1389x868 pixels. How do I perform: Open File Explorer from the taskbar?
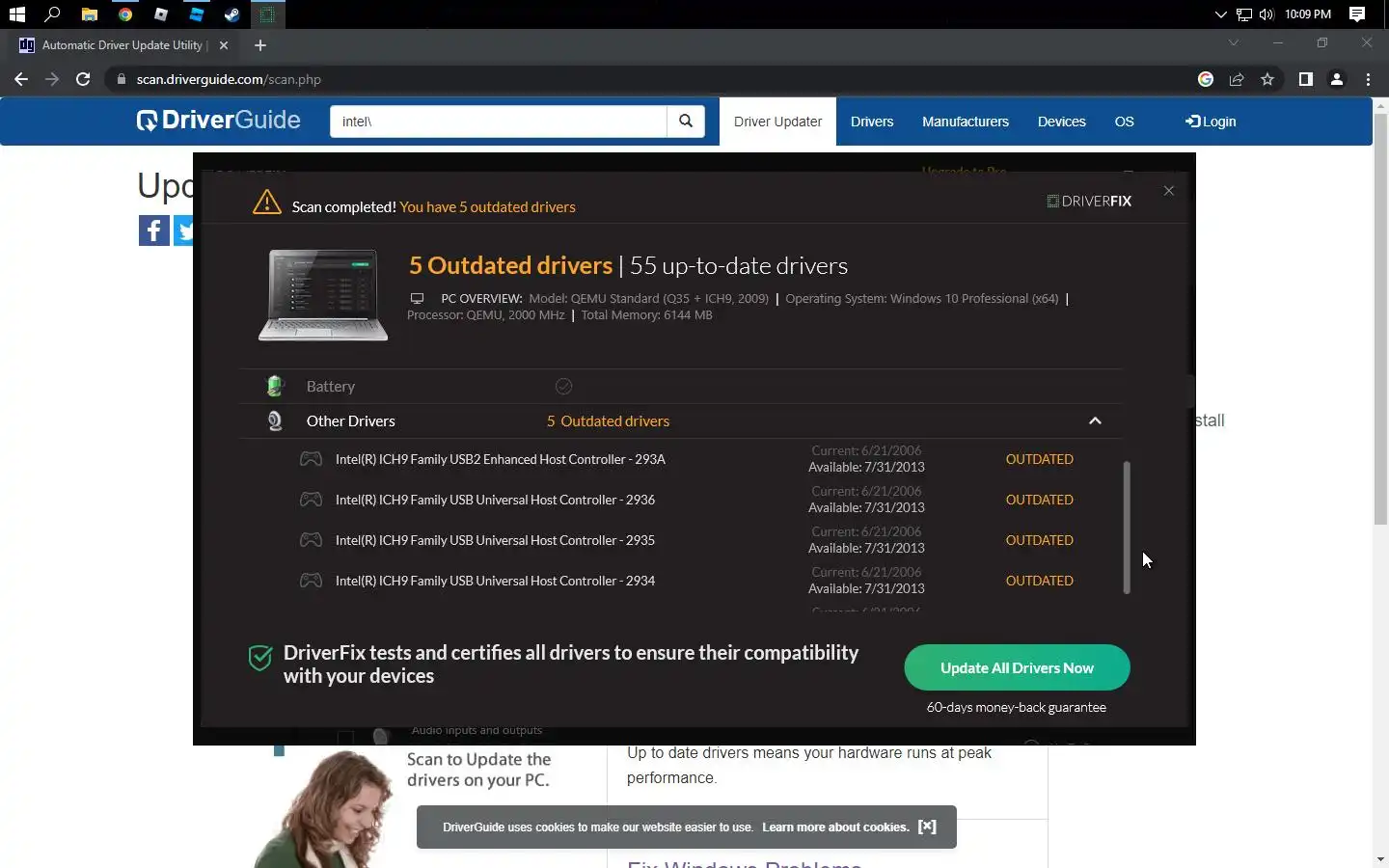[x=89, y=14]
